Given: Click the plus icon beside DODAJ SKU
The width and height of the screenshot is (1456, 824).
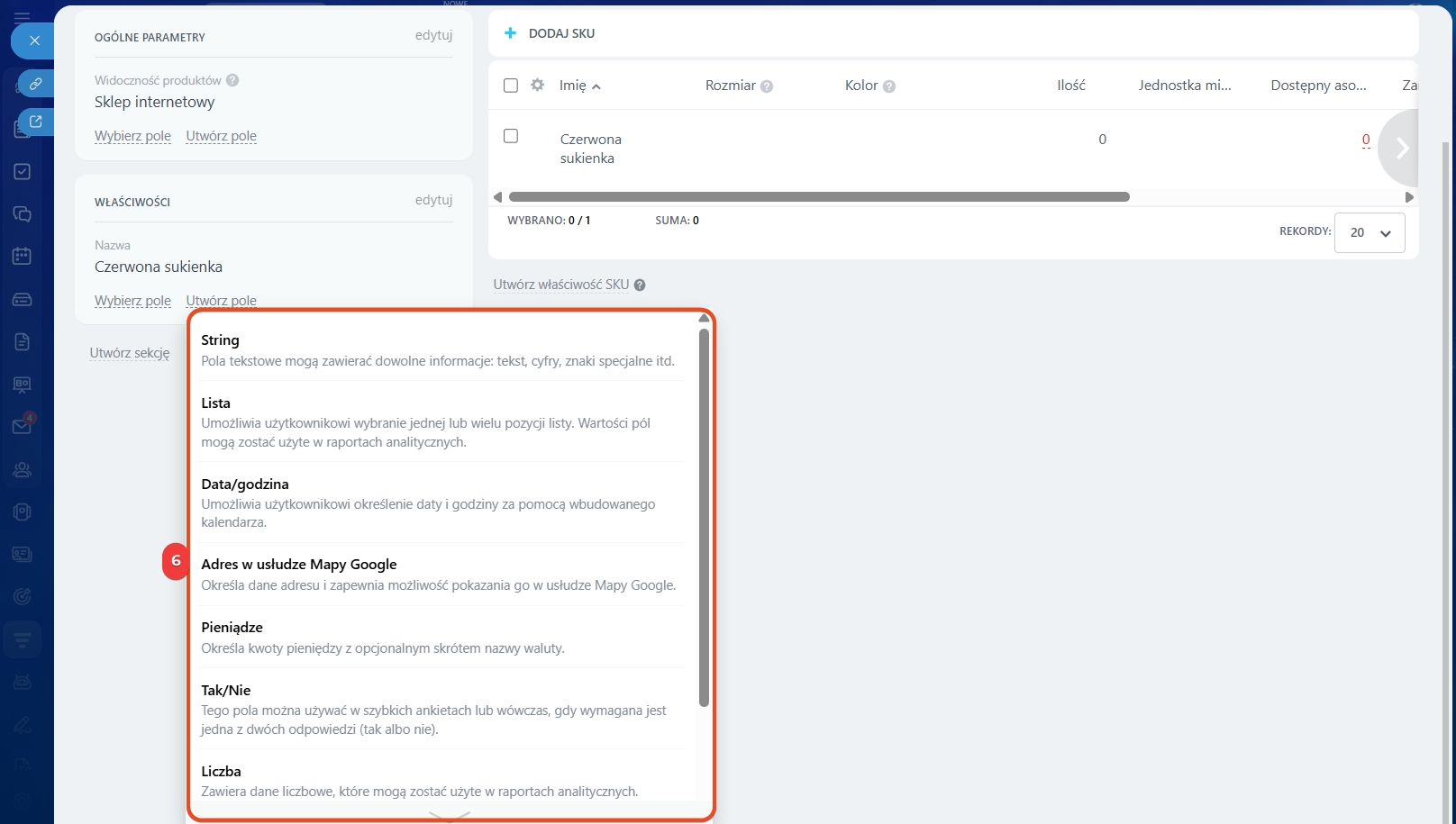Looking at the screenshot, I should [x=510, y=33].
